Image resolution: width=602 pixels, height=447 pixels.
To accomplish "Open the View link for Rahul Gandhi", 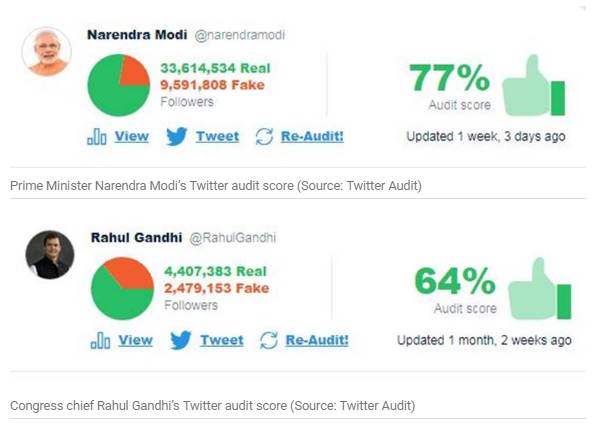I will pos(136,340).
